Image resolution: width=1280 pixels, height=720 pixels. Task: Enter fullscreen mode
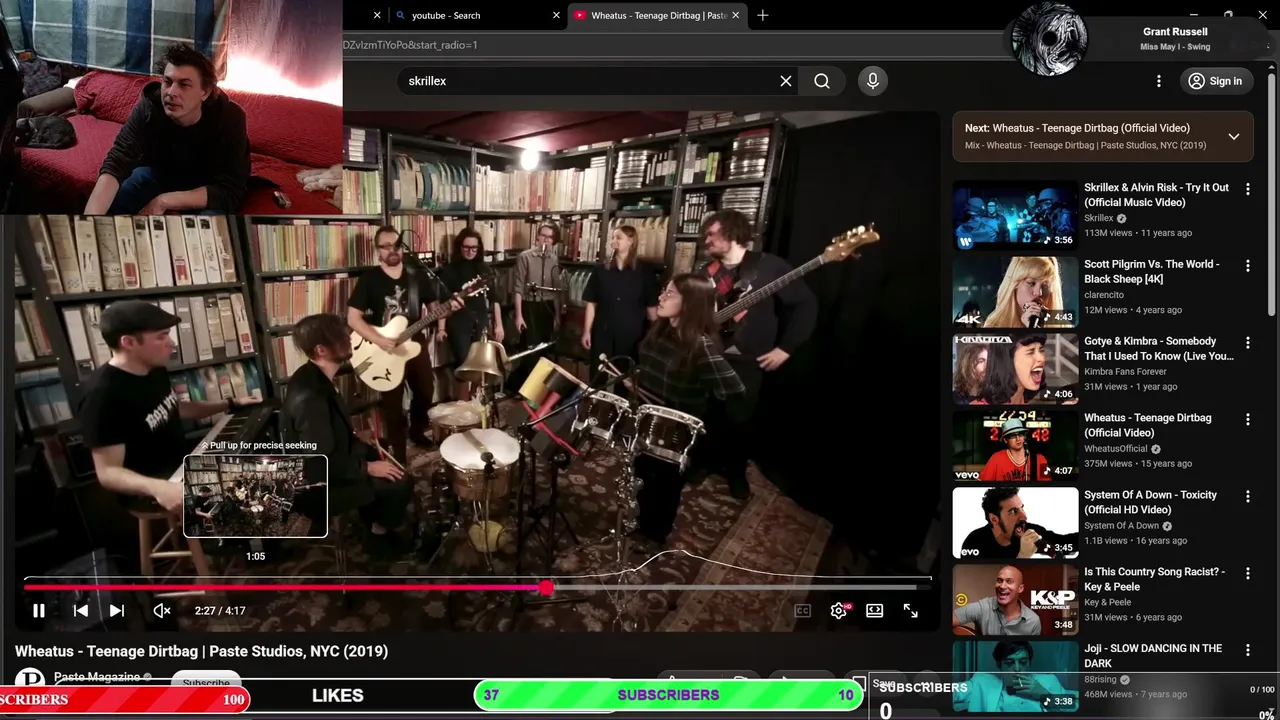pyautogui.click(x=911, y=611)
